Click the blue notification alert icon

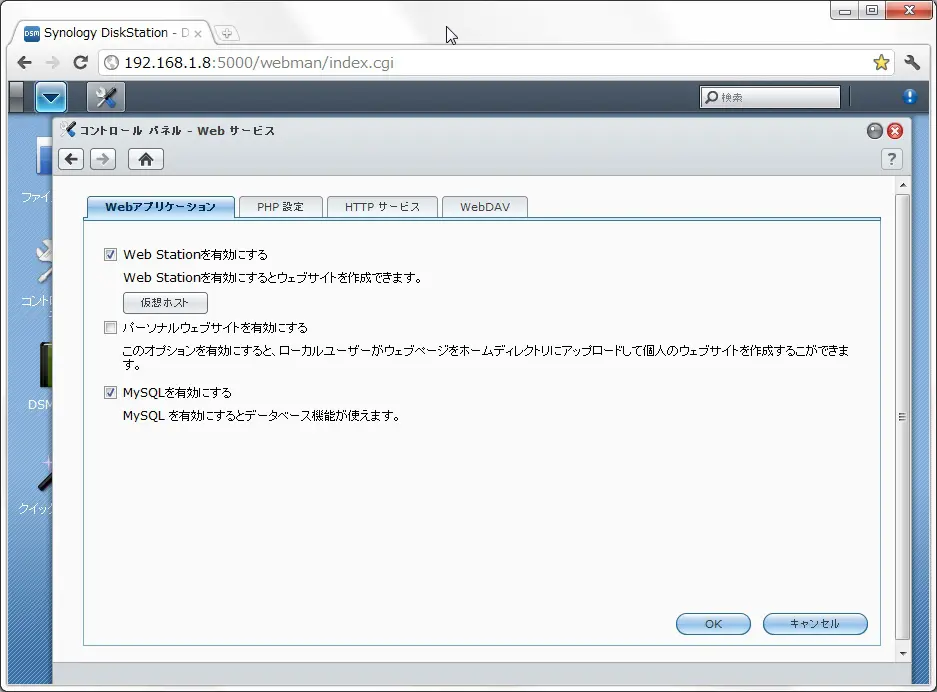[910, 96]
